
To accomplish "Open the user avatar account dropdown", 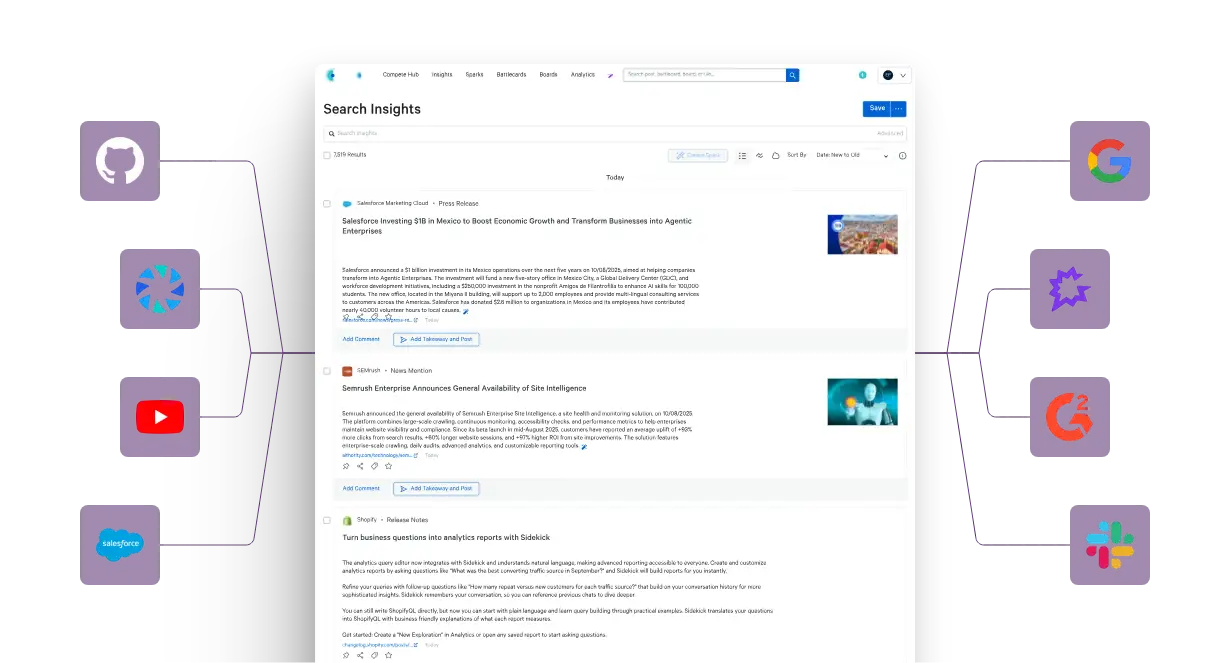I will click(894, 75).
